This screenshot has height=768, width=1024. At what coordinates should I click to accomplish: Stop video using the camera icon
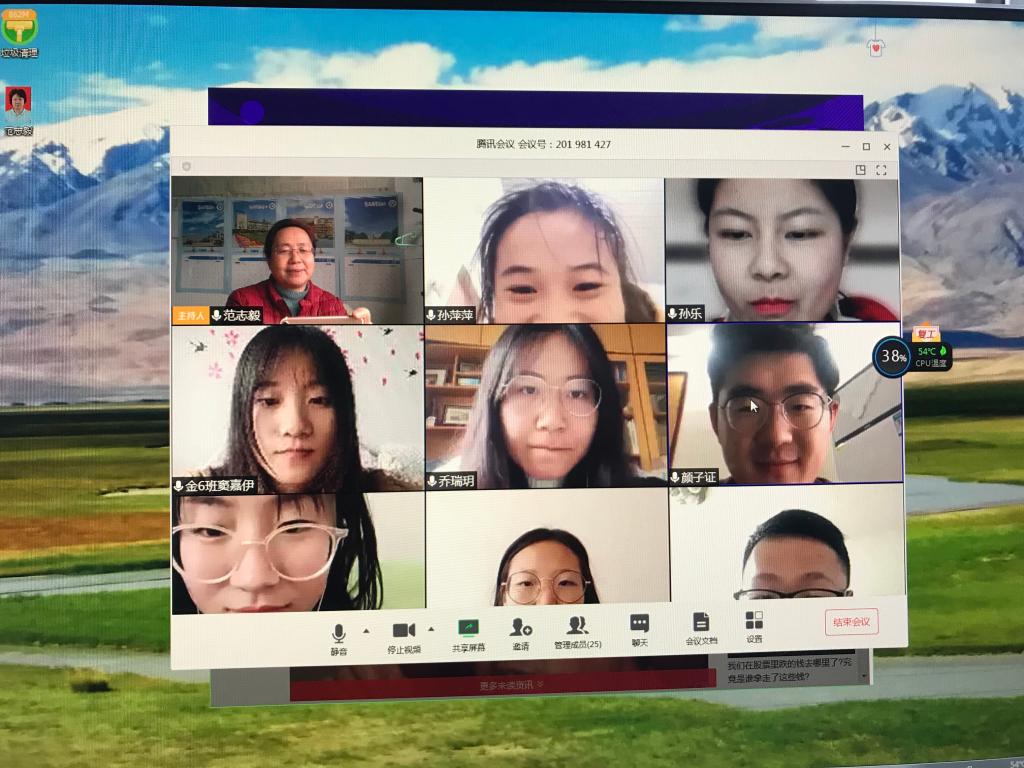click(403, 630)
